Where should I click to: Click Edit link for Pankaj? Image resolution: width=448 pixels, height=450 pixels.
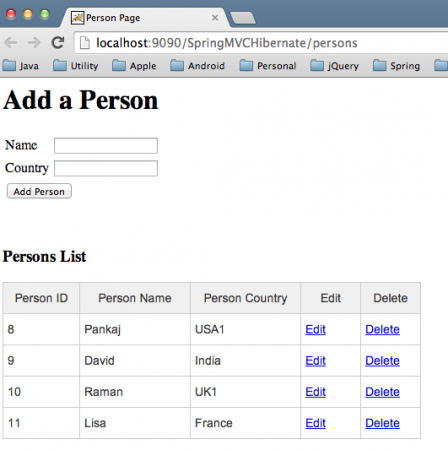pos(315,329)
